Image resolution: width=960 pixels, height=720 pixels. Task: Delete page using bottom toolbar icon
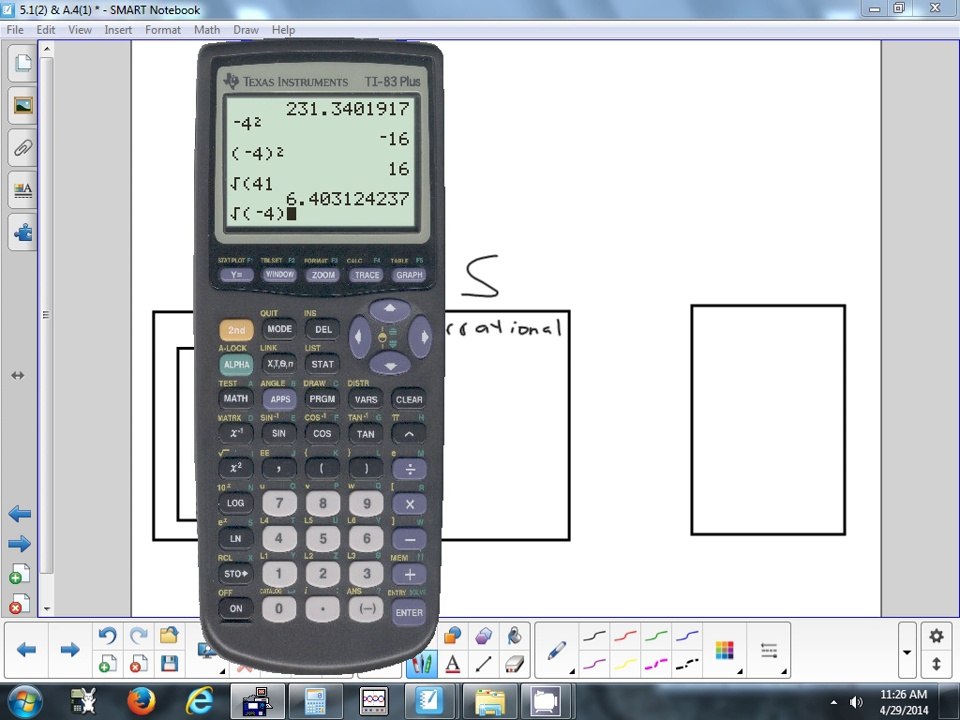click(138, 664)
